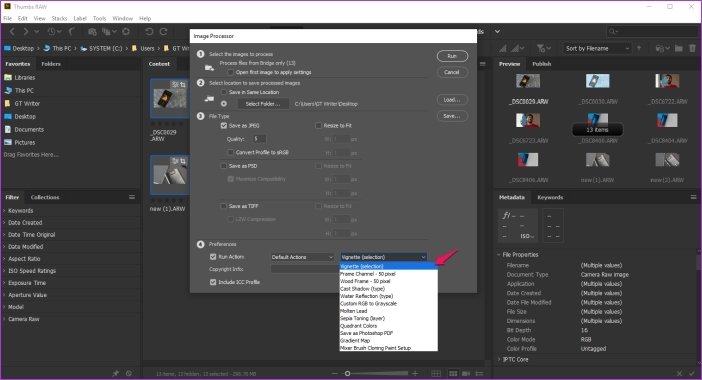Check Save as PSD

224,166
